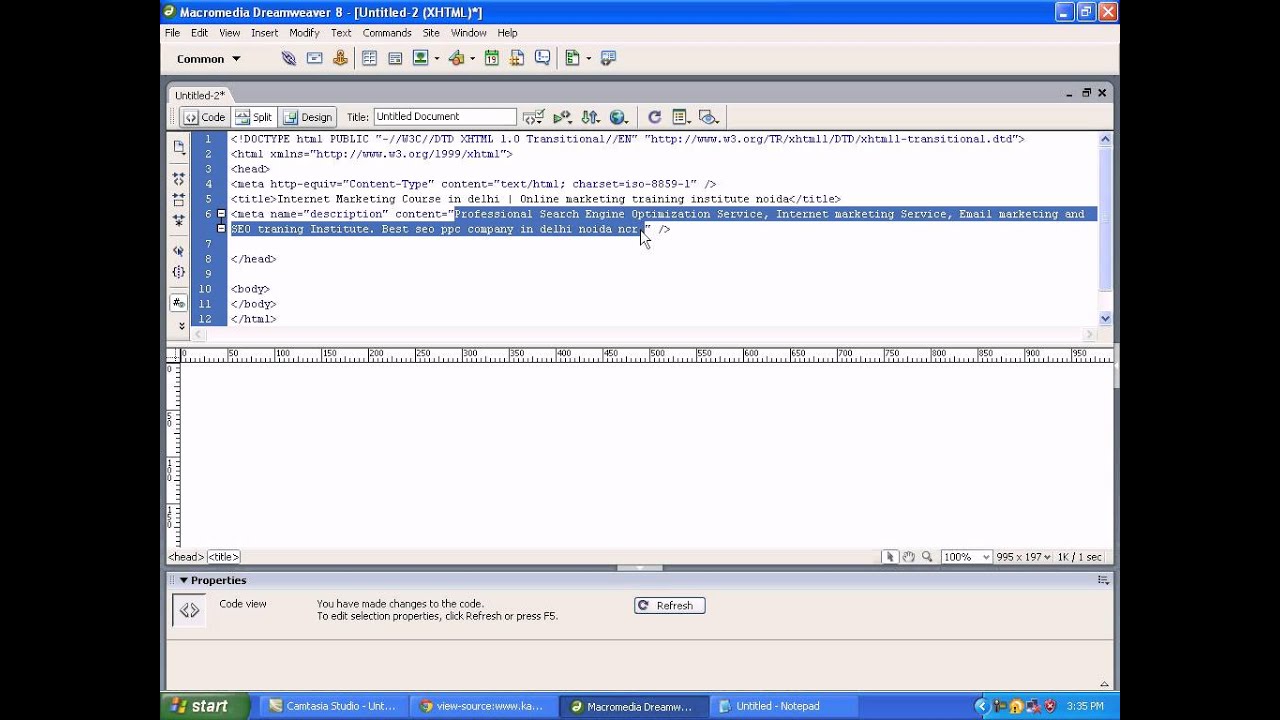The image size is (1280, 720).
Task: Insert a Hyperlink from the Common bar
Action: pyautogui.click(x=289, y=58)
